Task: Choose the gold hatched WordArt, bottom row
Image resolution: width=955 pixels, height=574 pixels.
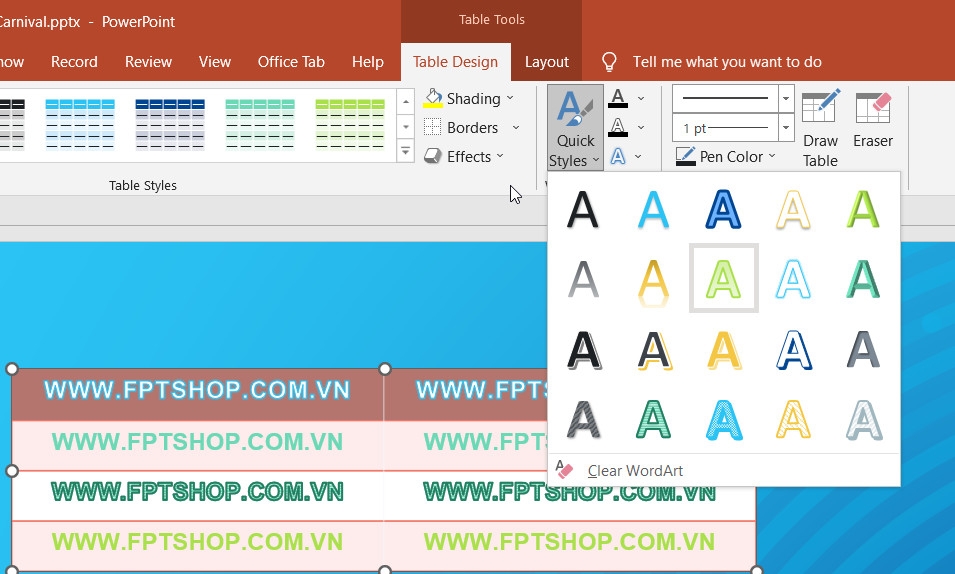Action: click(793, 419)
